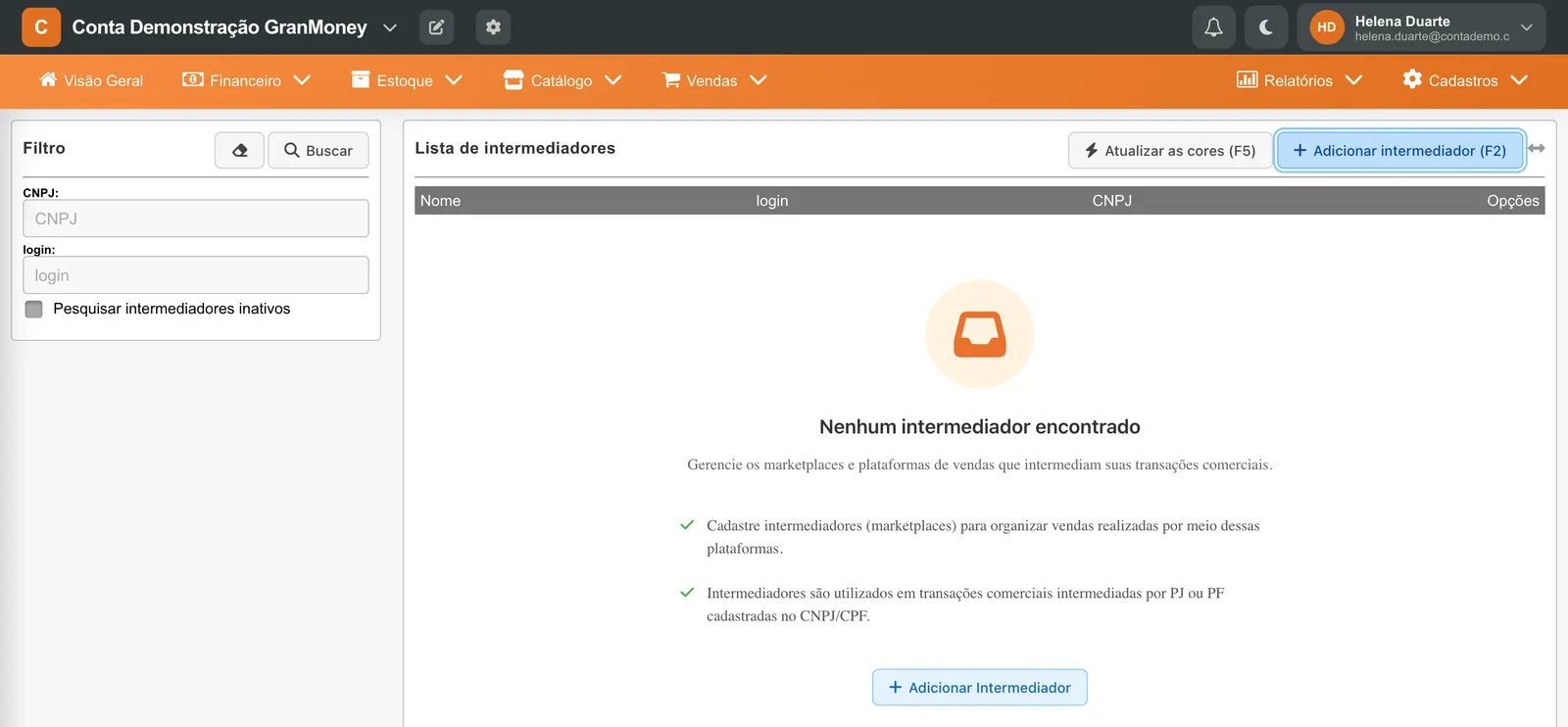Click the helena.duarte email text
Viewport: 1568px width, 727px height.
pyautogui.click(x=1432, y=36)
